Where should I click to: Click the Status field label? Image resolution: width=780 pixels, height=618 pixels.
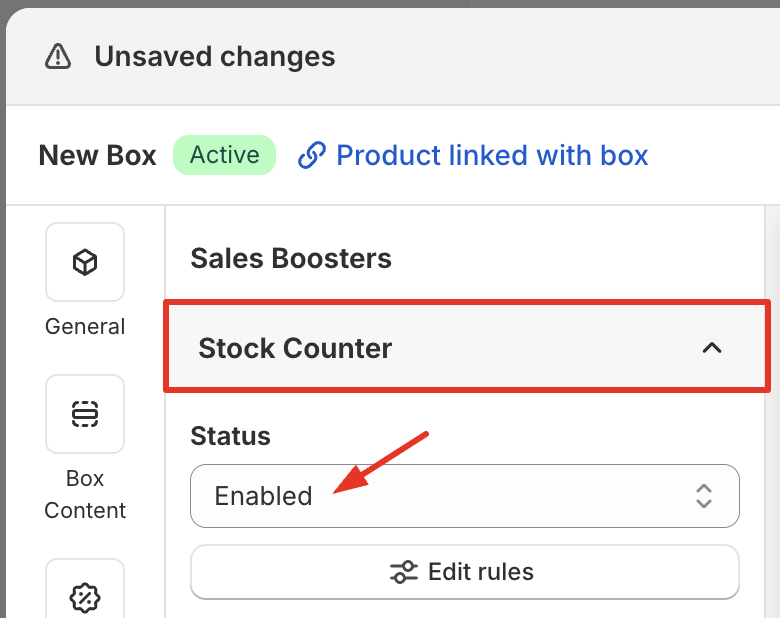tap(230, 436)
